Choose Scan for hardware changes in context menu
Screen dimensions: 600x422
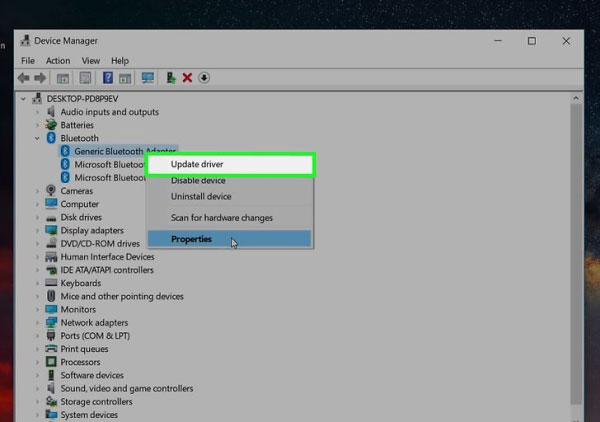[x=230, y=218]
